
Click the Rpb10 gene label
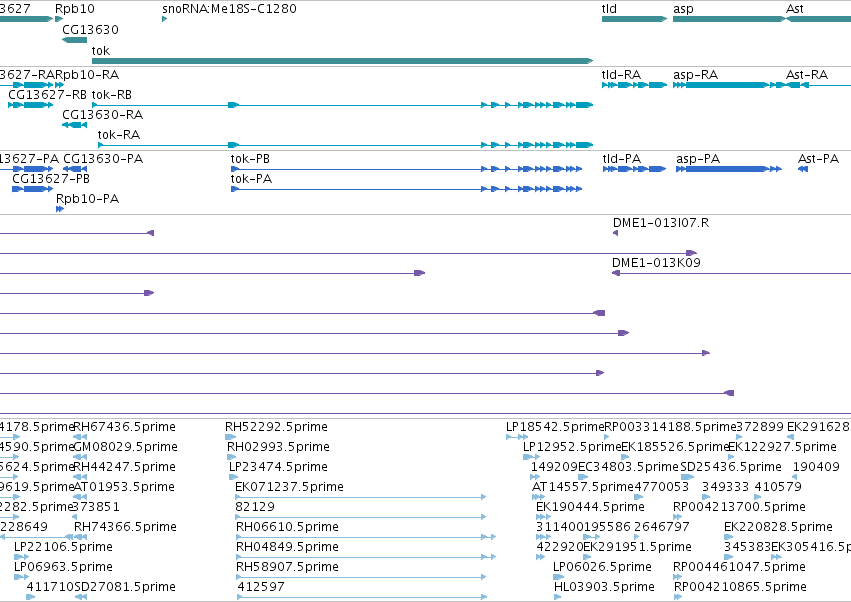(x=75, y=9)
